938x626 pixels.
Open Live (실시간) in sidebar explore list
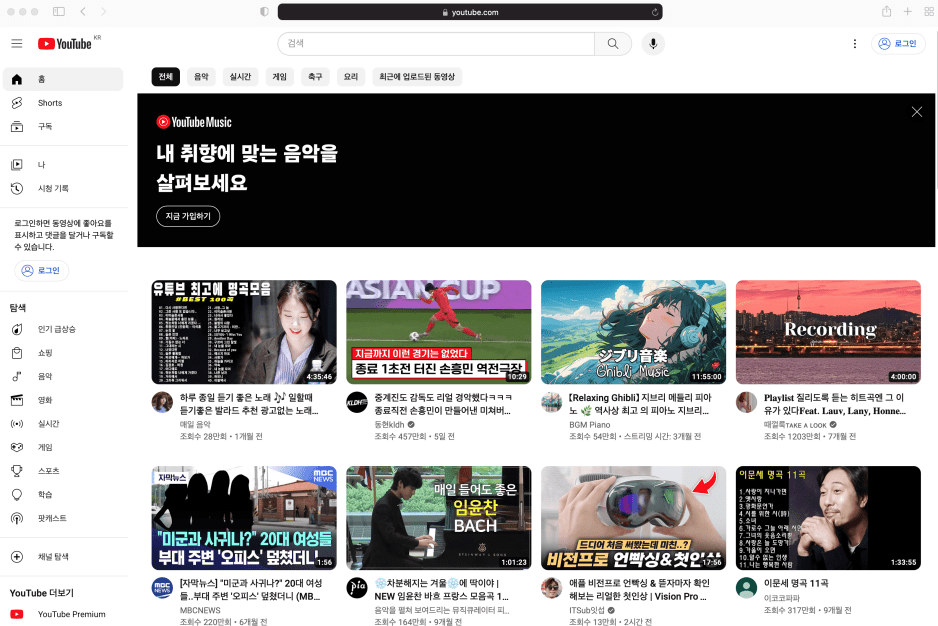(x=63, y=424)
